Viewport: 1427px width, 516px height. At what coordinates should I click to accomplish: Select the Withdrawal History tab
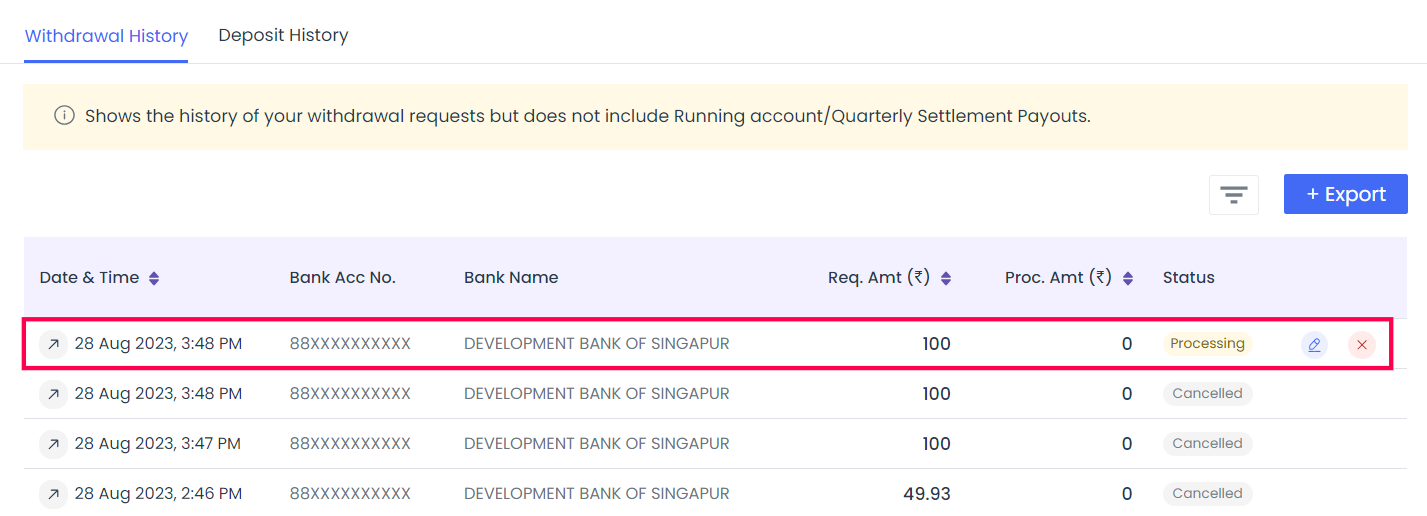106,36
